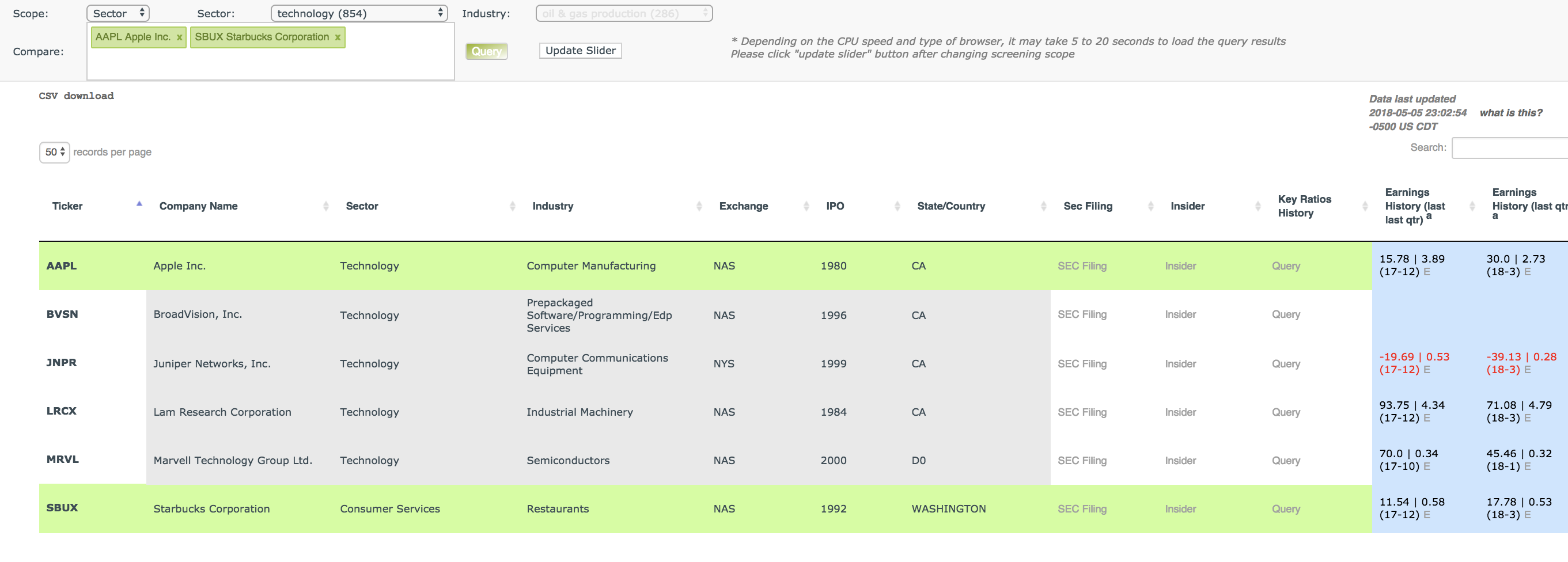
Task: Click the WASHINGTON state cell
Action: 948,509
